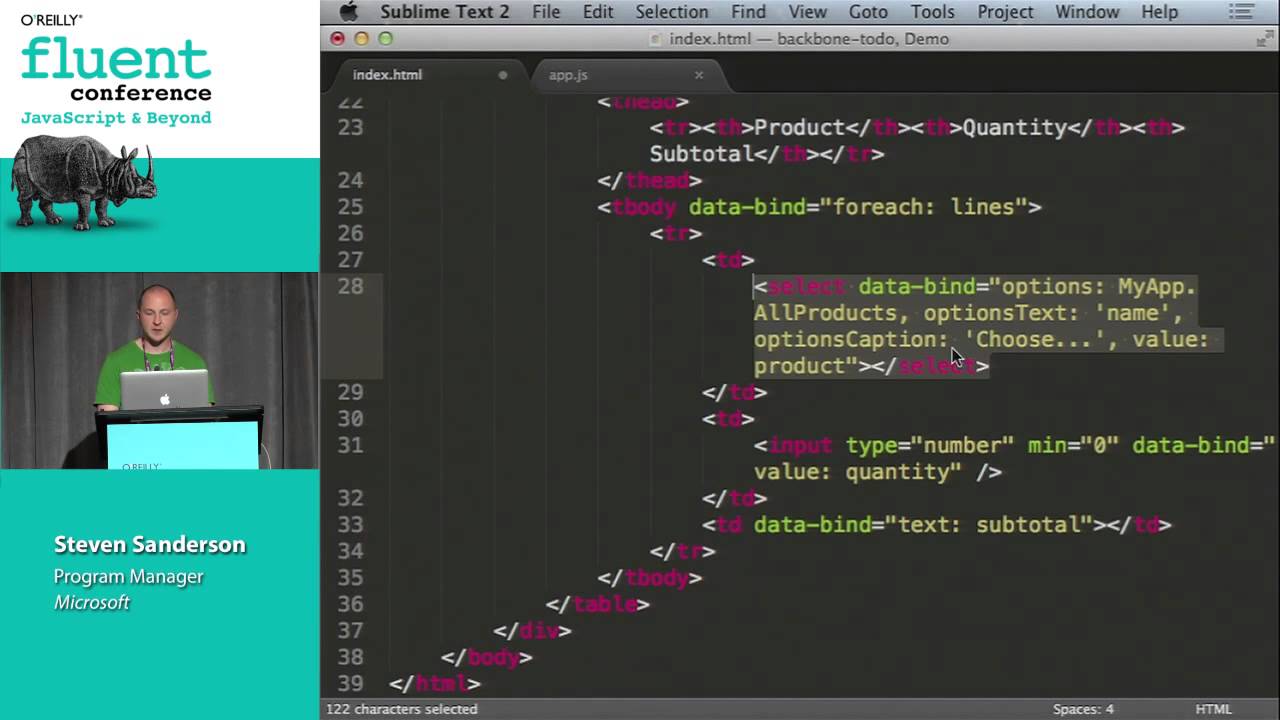Open the Selection menu
This screenshot has height=720, width=1280.
(672, 12)
